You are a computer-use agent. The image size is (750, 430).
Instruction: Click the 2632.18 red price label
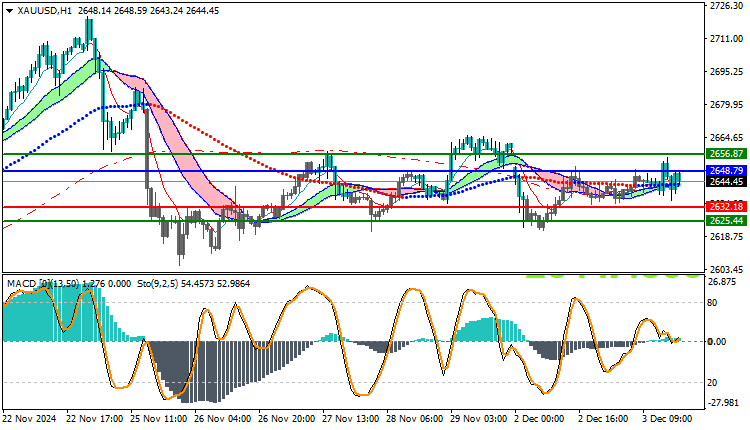727,207
